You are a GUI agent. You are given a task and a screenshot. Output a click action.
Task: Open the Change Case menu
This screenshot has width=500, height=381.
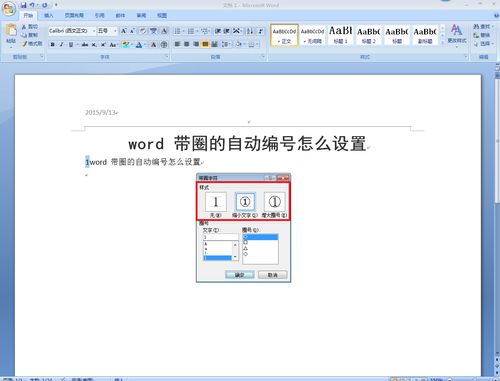click(x=113, y=44)
